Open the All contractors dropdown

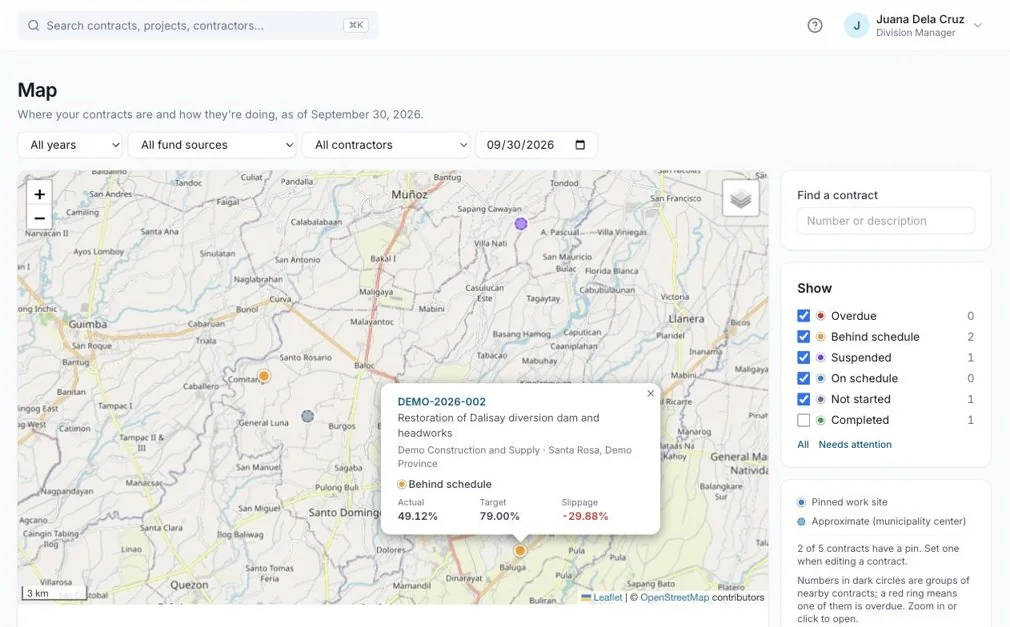[x=386, y=145]
